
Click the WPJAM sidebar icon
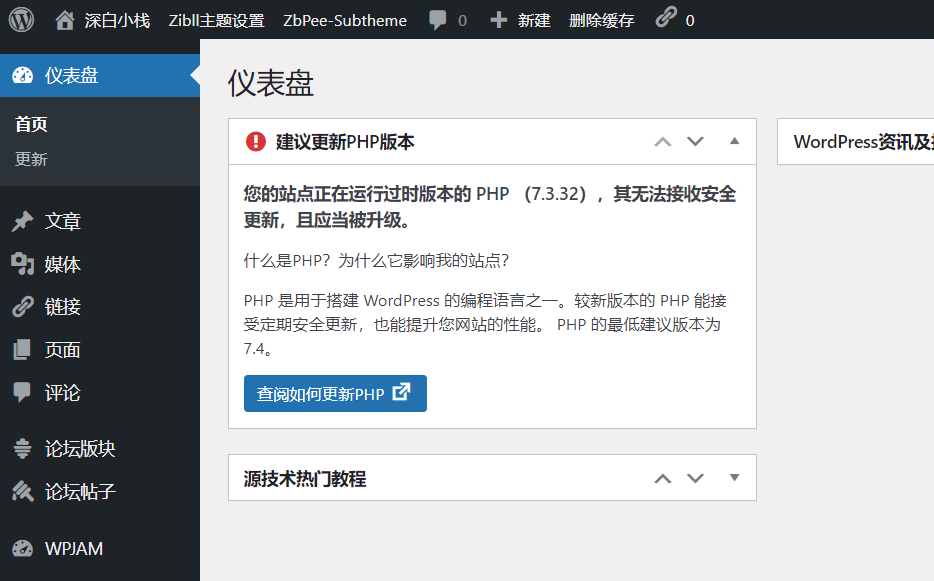(x=24, y=548)
